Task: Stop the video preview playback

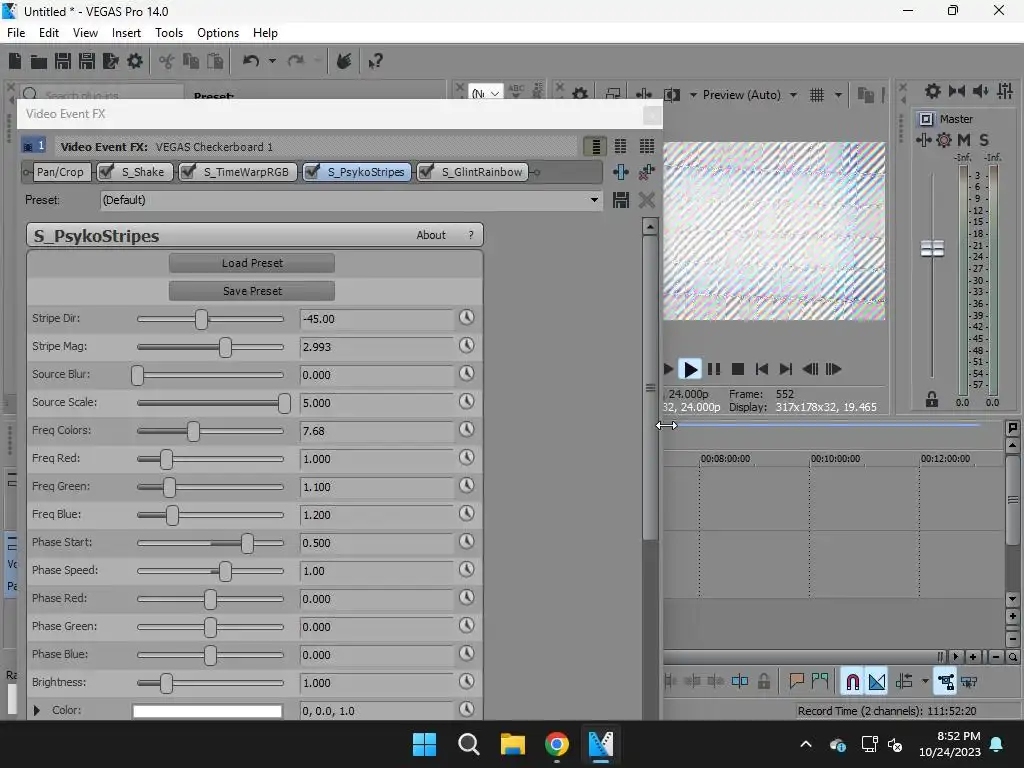Action: (x=738, y=369)
